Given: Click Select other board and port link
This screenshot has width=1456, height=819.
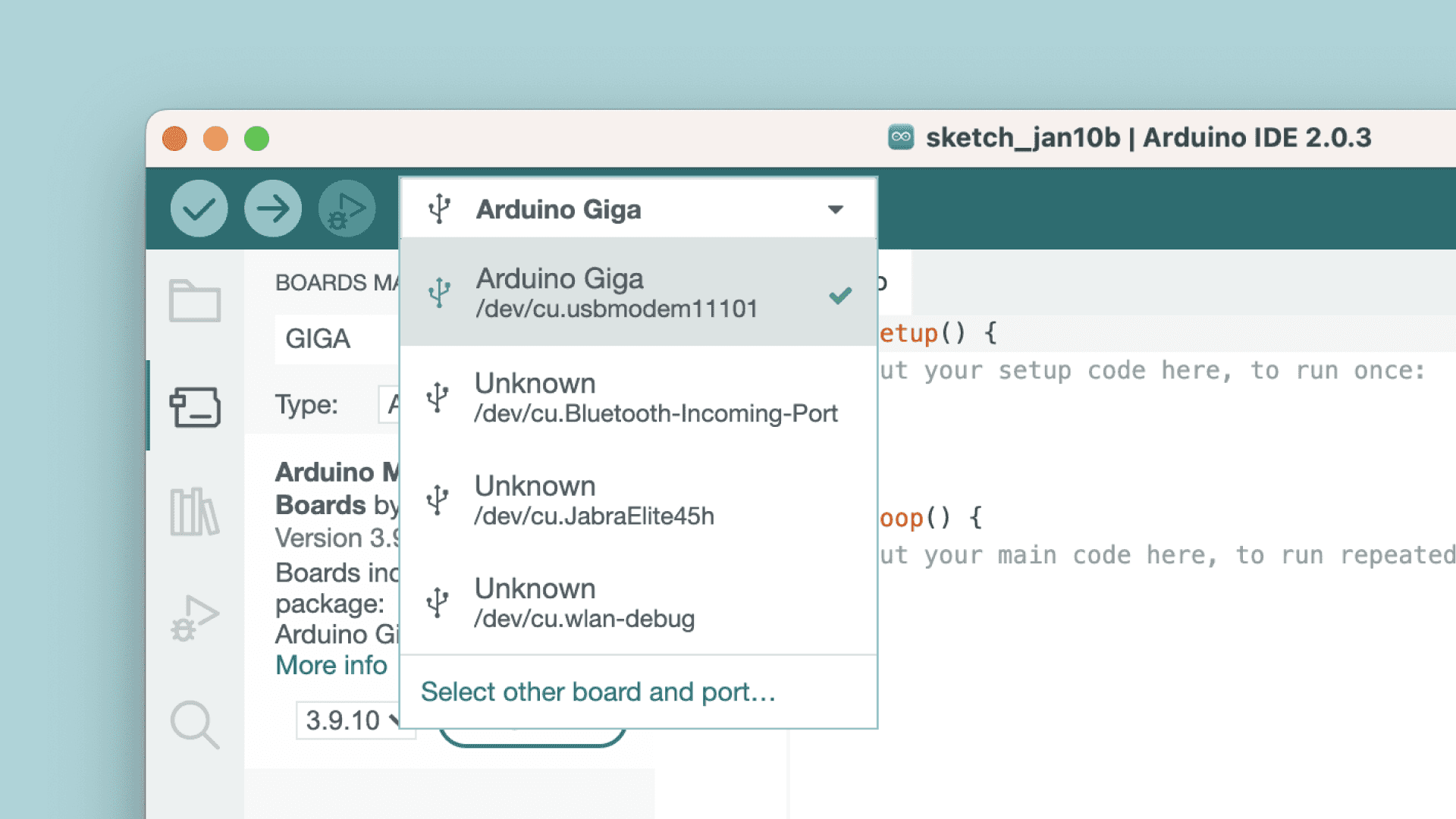Looking at the screenshot, I should pos(598,692).
